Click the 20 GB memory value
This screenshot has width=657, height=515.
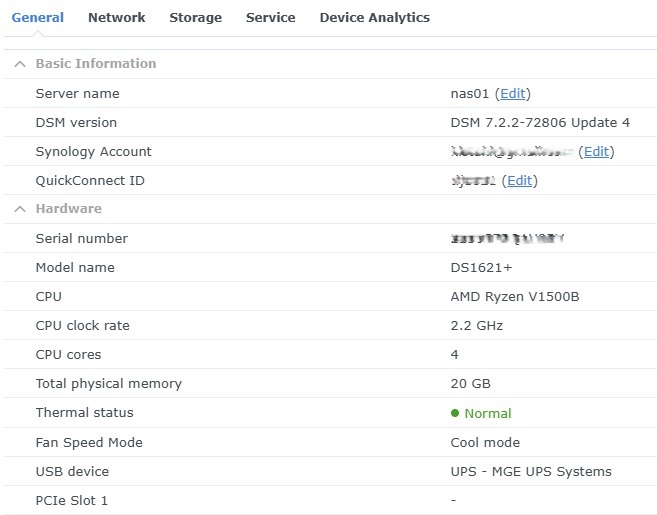click(x=470, y=384)
